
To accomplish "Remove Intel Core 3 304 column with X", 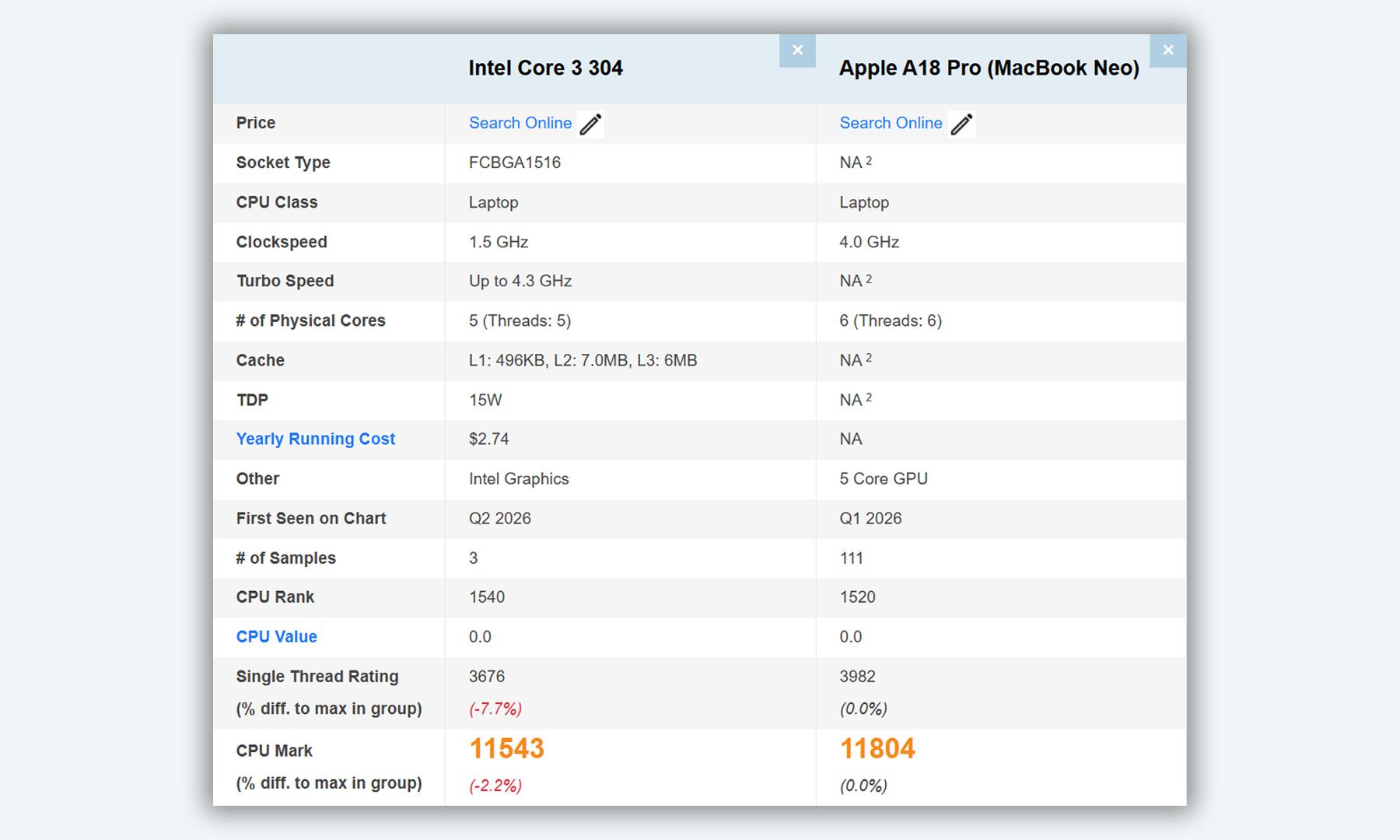I will [x=797, y=51].
